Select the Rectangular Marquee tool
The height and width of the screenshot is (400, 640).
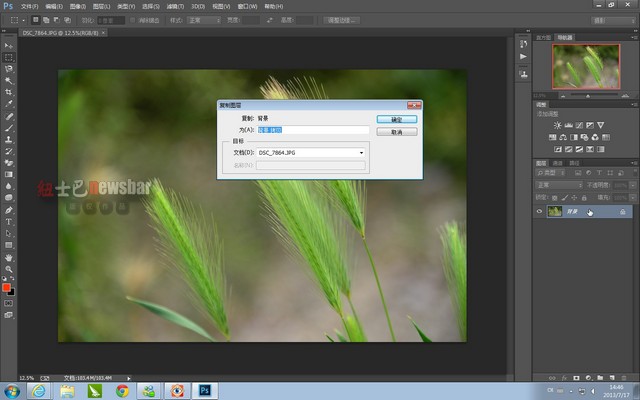tap(9, 57)
